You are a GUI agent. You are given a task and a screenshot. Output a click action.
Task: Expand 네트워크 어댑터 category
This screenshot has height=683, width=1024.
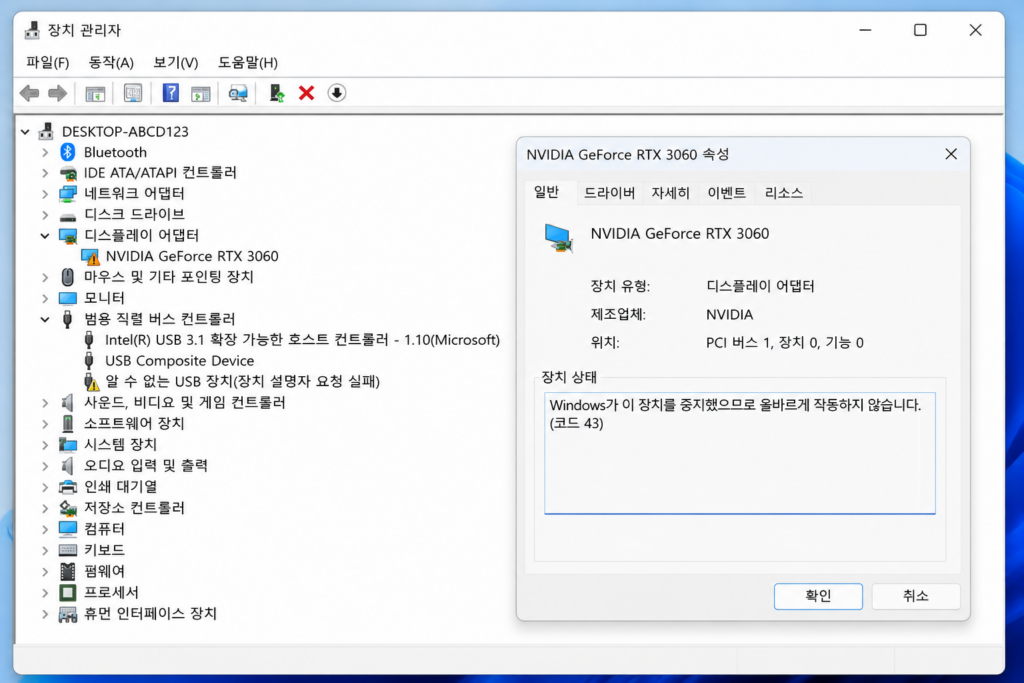[45, 194]
